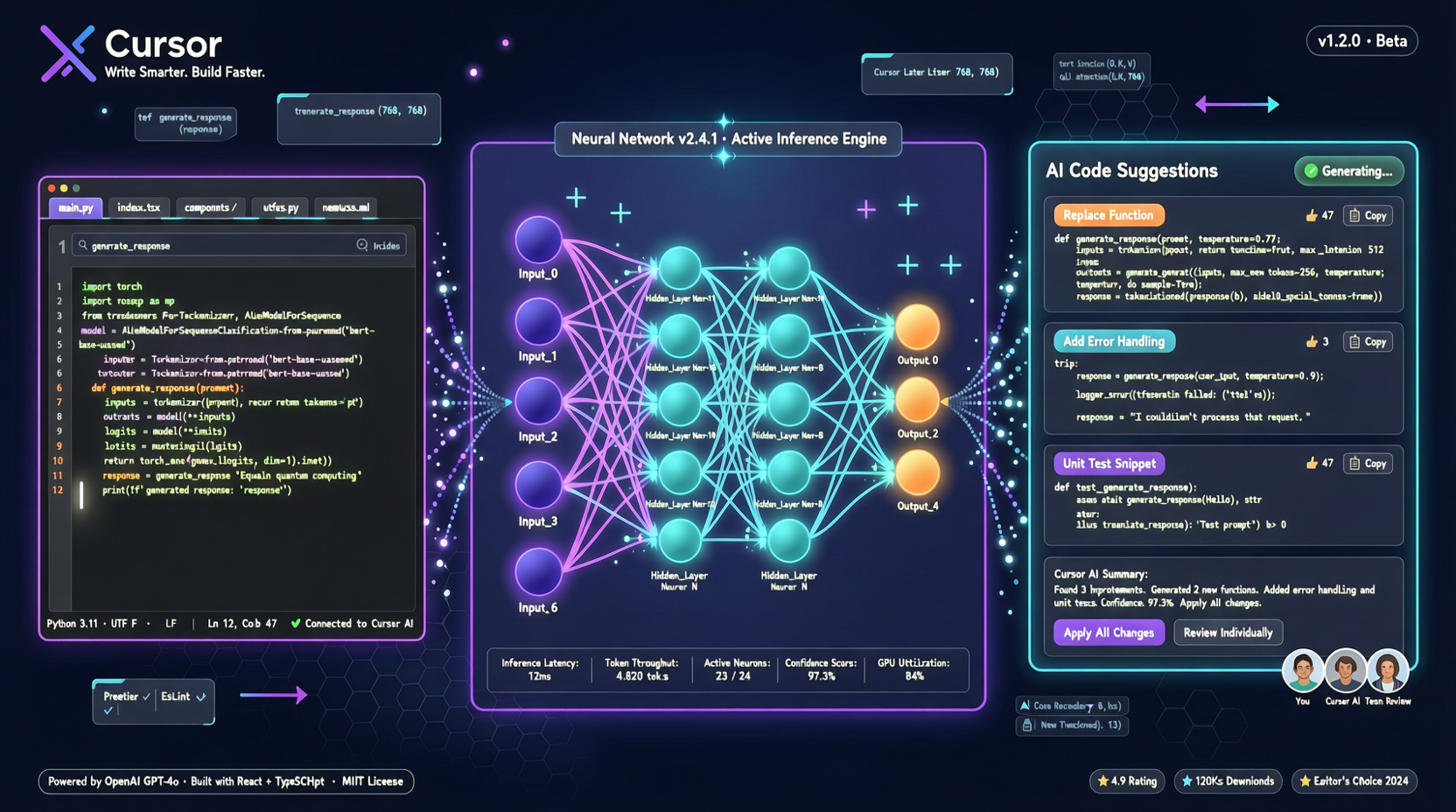Click the yellow dot in the editor title bar
This screenshot has width=1456, height=812.
click(x=64, y=188)
